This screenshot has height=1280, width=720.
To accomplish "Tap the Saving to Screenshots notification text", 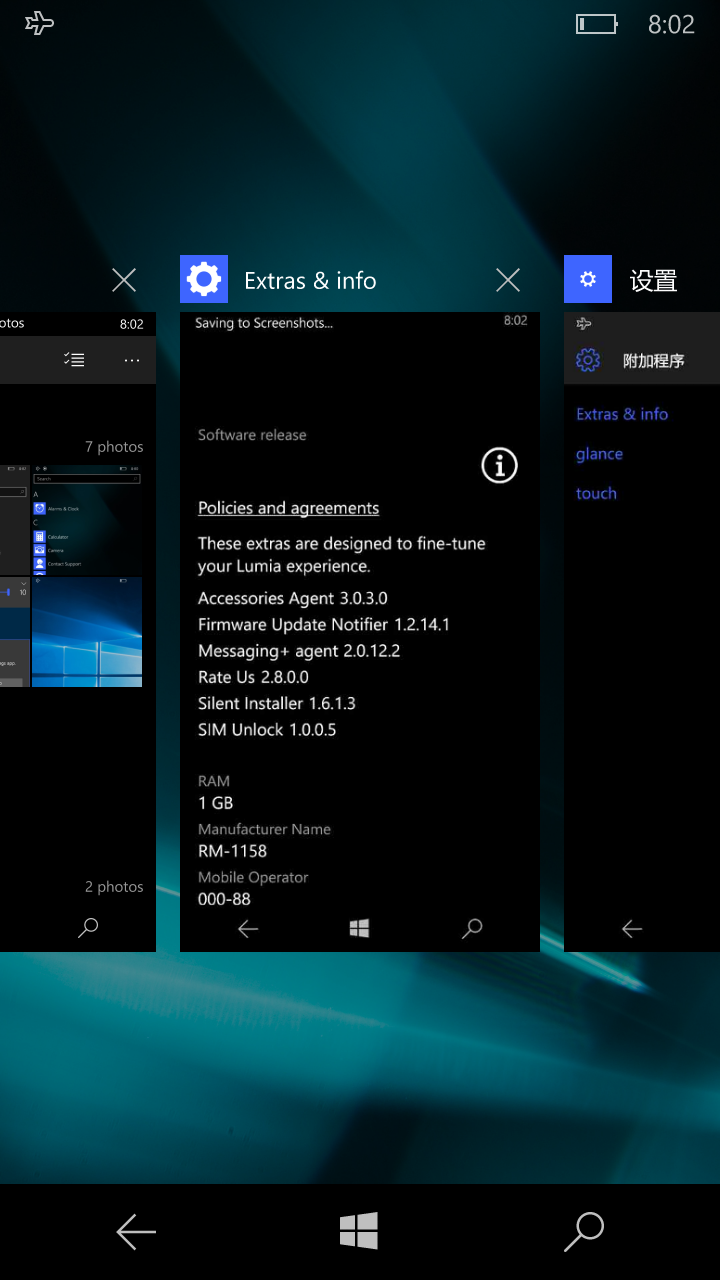I will coord(264,323).
